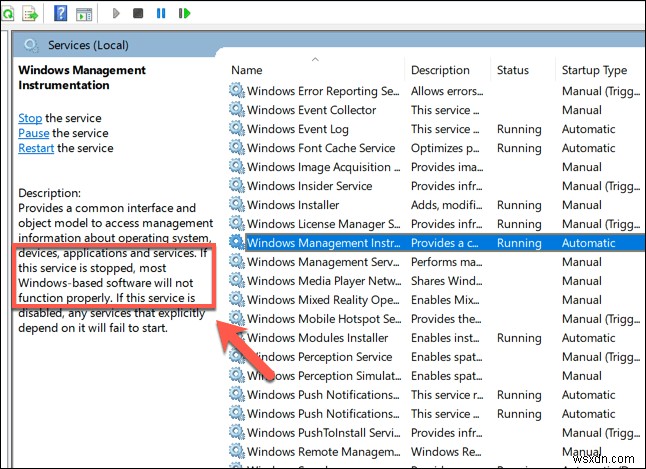Click the Start Service play icon
This screenshot has width=646, height=469.
point(116,13)
